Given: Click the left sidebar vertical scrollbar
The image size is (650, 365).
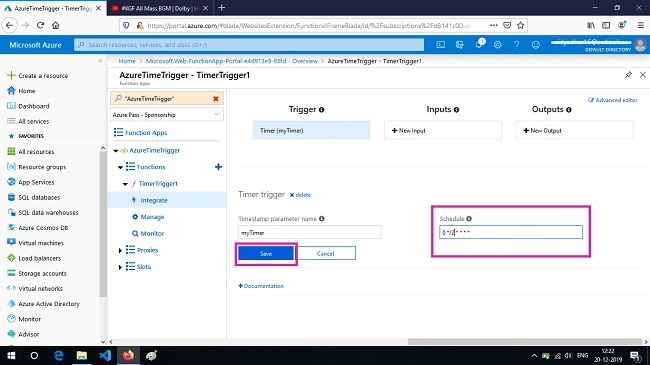Looking at the screenshot, I should pos(102,224).
